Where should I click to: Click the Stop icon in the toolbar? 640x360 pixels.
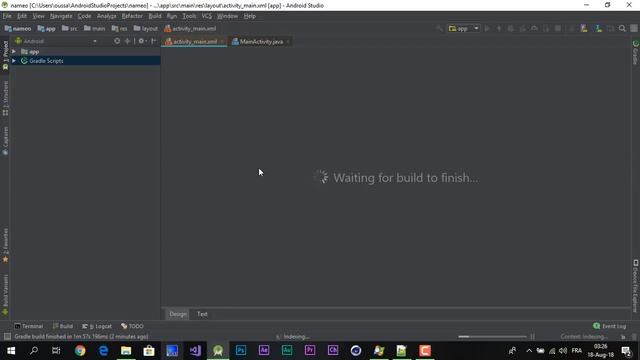558,29
